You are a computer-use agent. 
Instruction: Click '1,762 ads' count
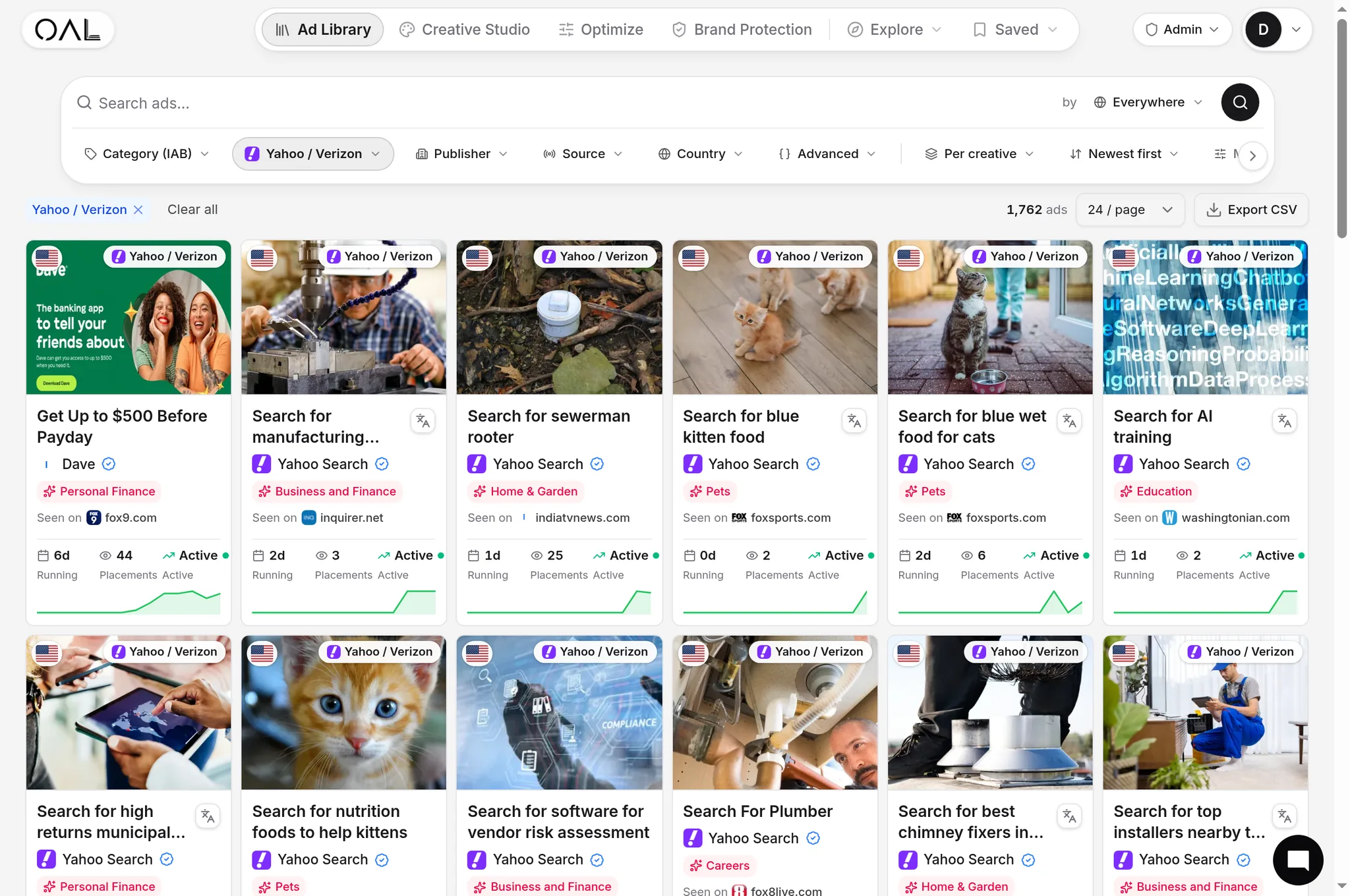1036,210
